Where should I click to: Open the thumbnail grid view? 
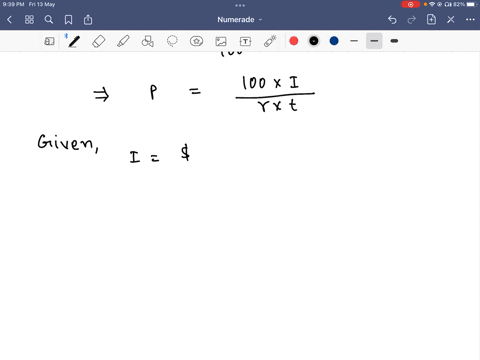(29, 20)
